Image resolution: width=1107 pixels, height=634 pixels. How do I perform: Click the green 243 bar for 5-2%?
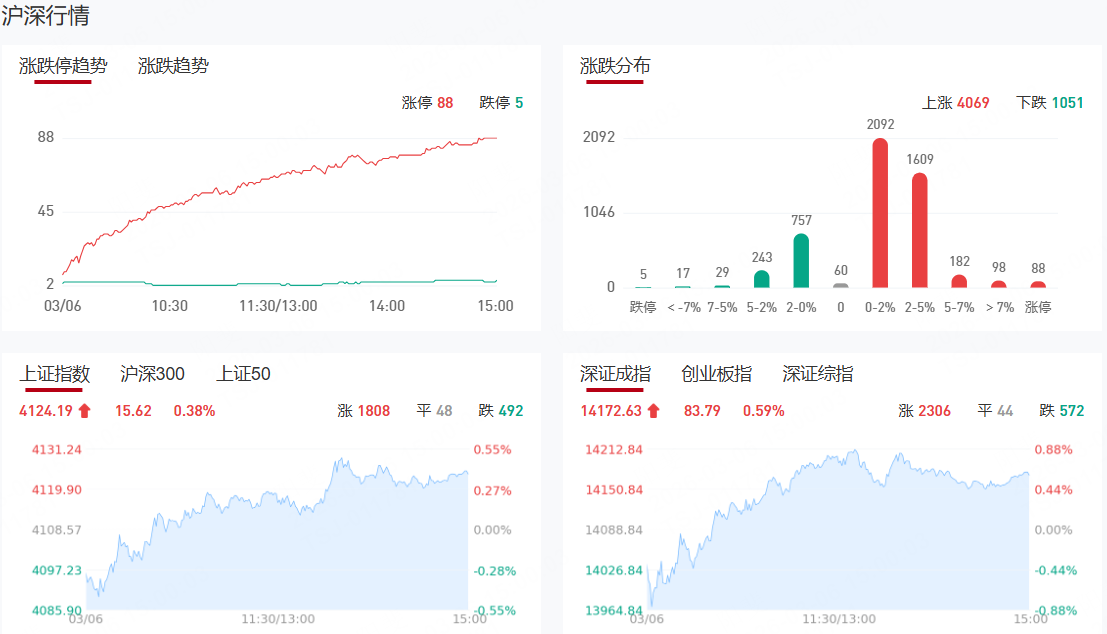[x=762, y=279]
